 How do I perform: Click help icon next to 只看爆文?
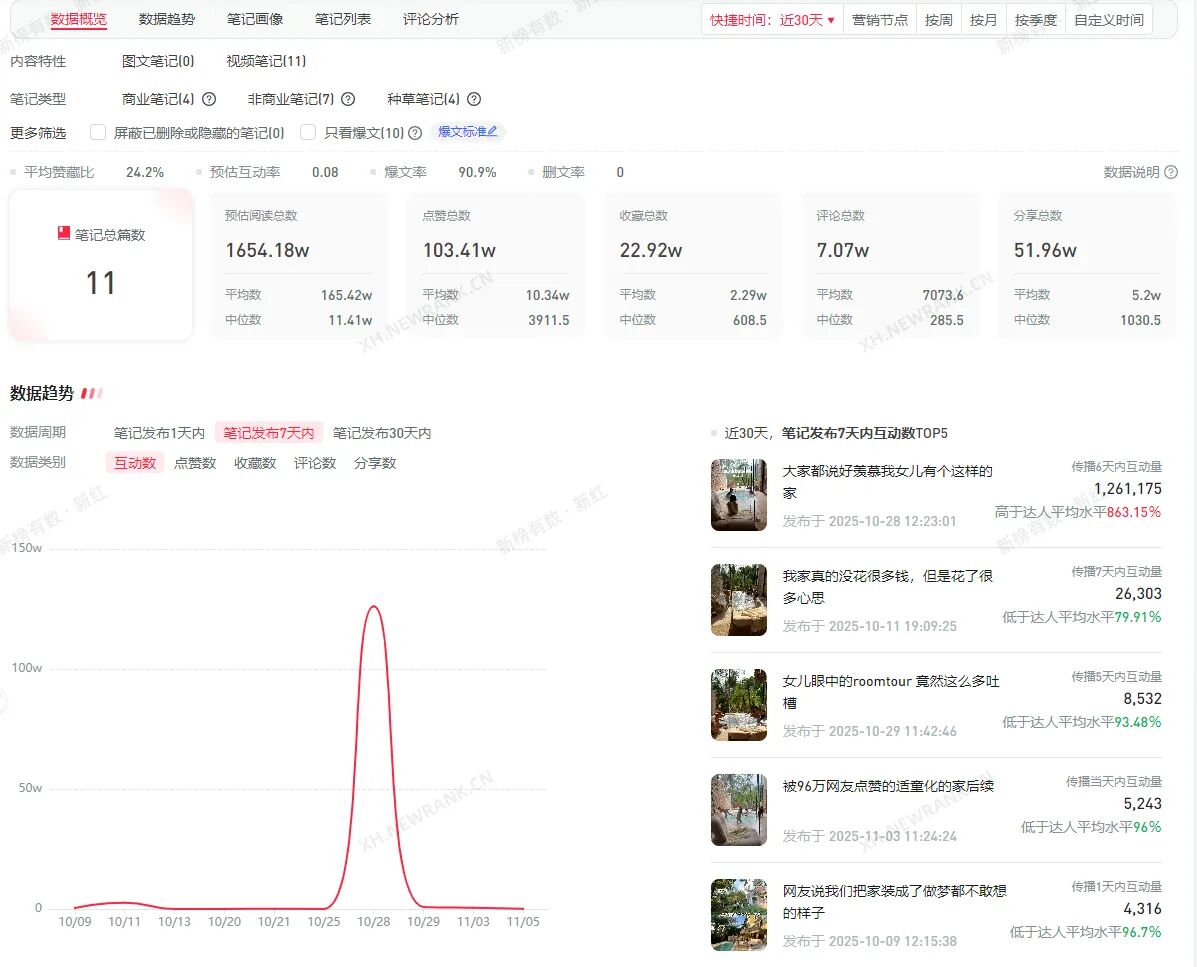tap(415, 133)
